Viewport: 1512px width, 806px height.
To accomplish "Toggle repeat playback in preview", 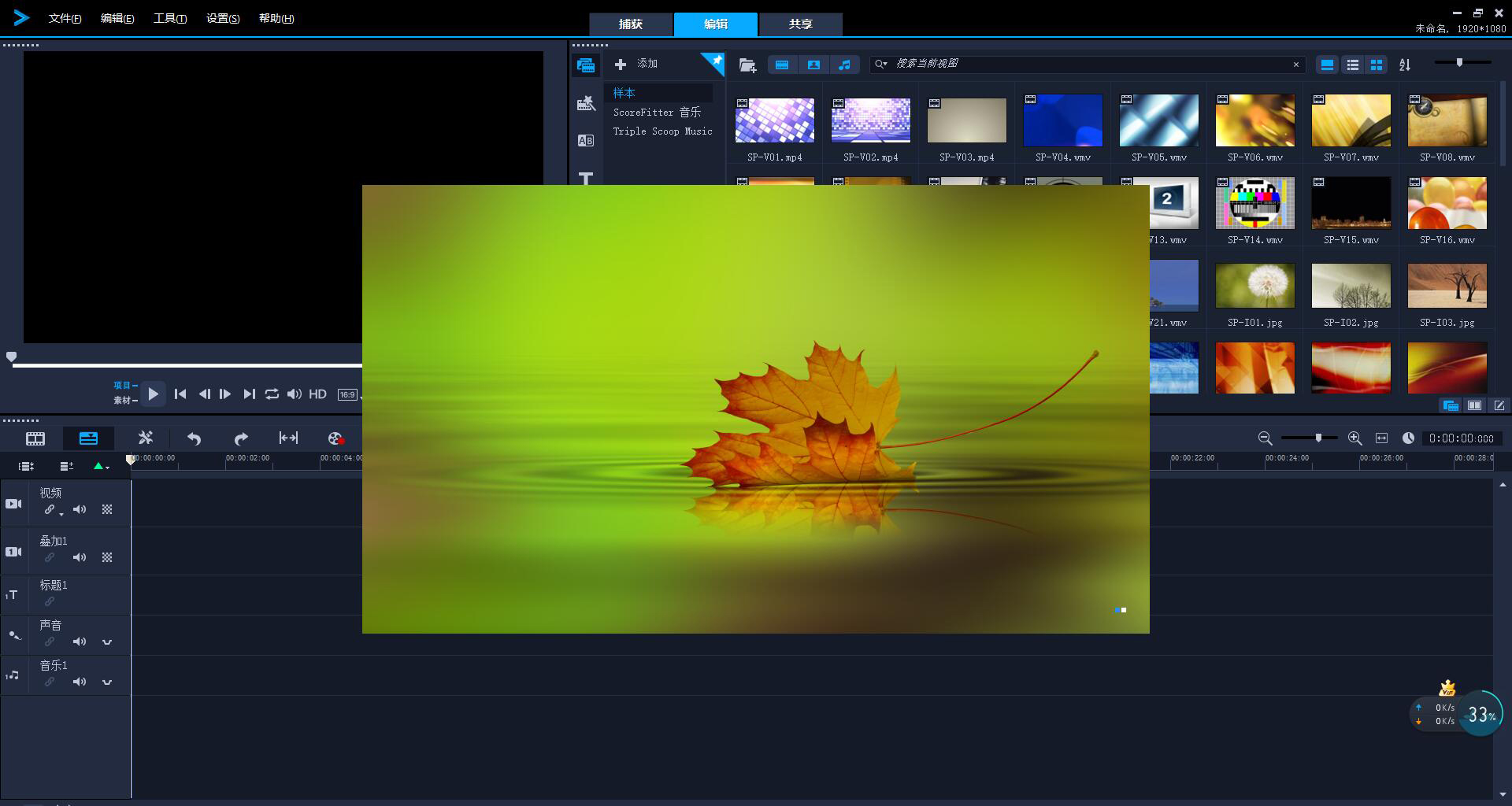I will (x=272, y=394).
